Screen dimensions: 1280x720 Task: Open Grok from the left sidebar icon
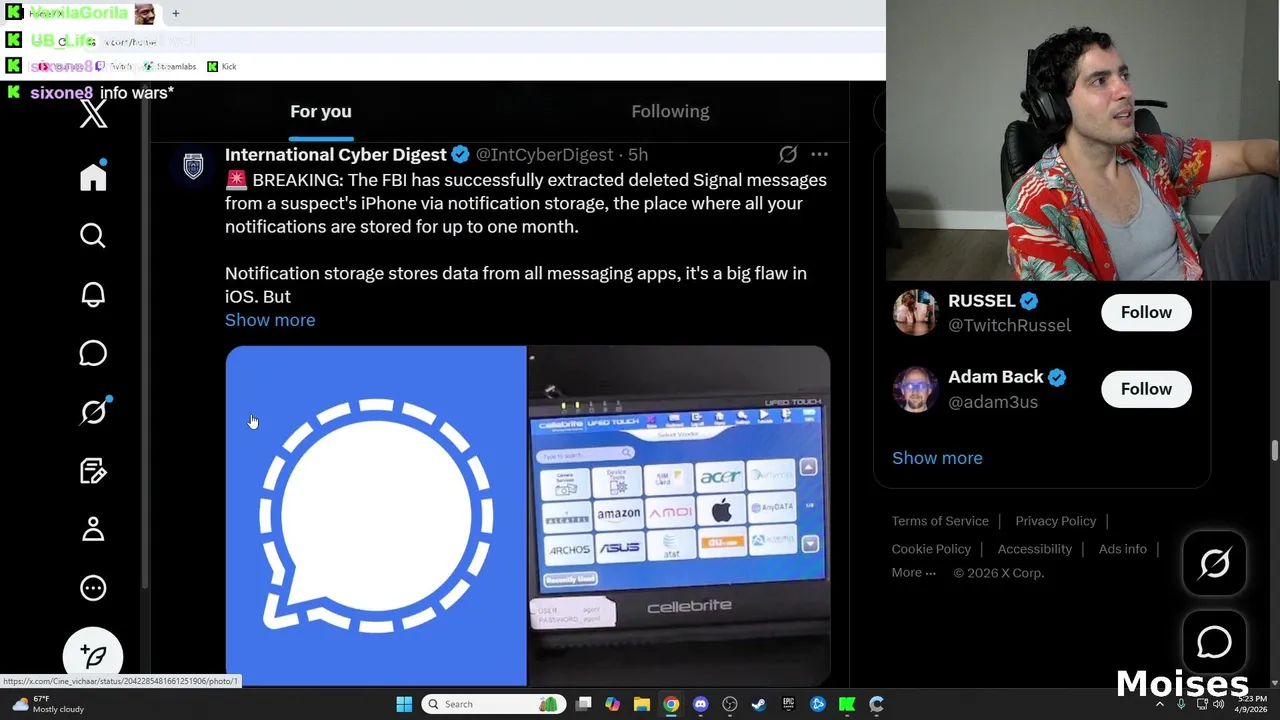coord(94,411)
